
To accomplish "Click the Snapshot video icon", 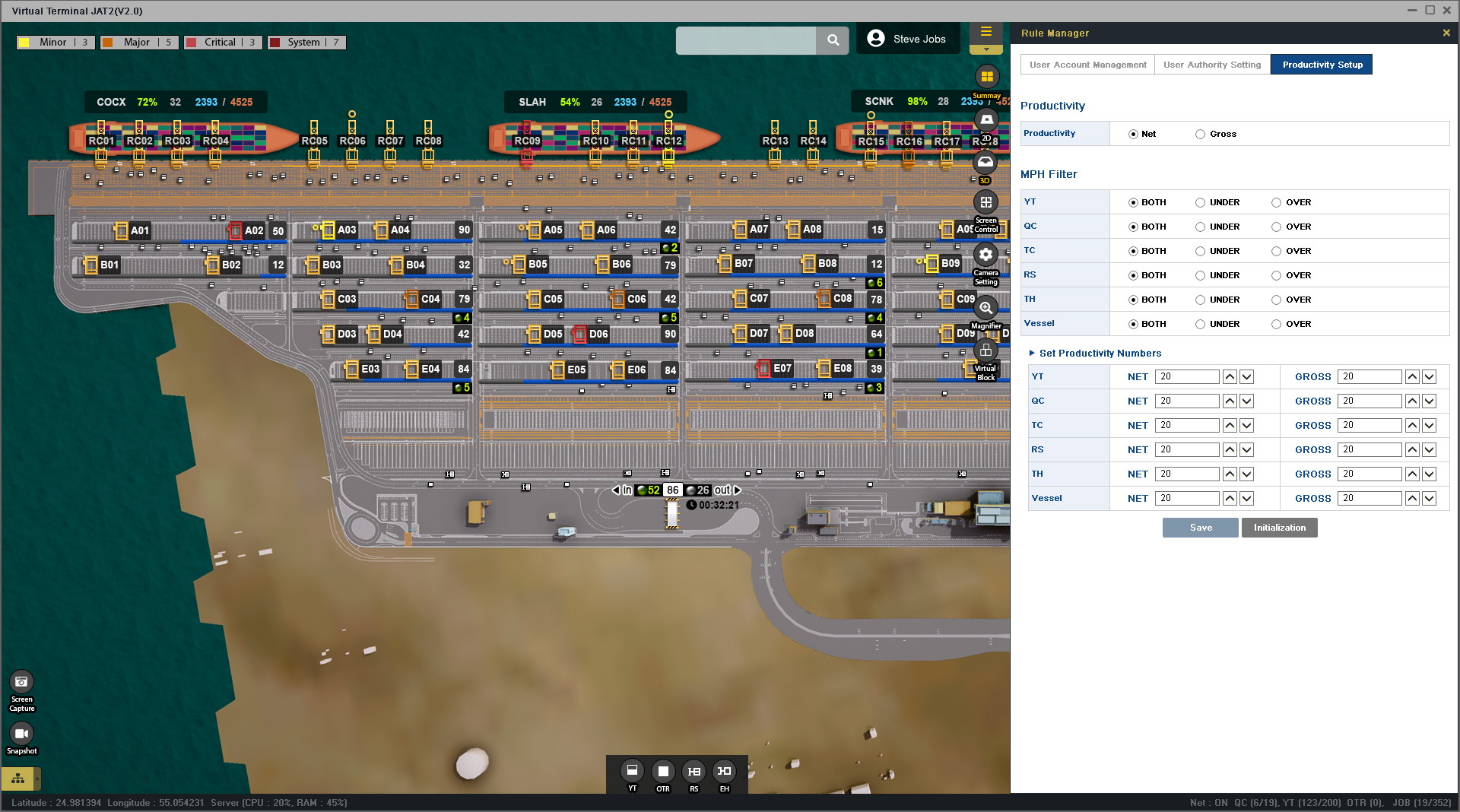I will (21, 734).
